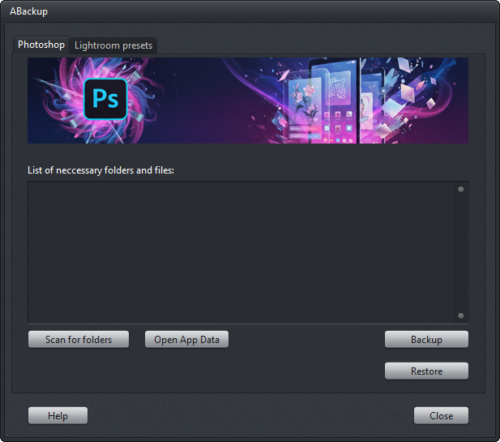
Task: Click the 'List of neccessary folders and files:' label
Action: tap(101, 170)
